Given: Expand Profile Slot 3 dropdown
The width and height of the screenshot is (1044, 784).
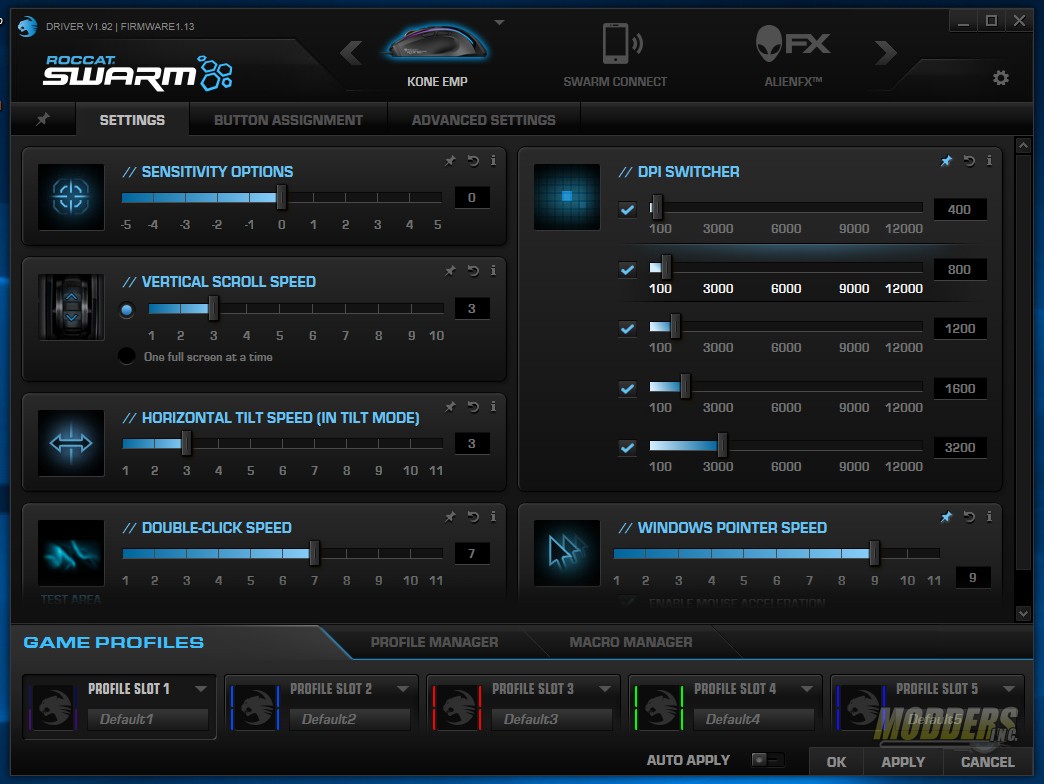Looking at the screenshot, I should (605, 688).
